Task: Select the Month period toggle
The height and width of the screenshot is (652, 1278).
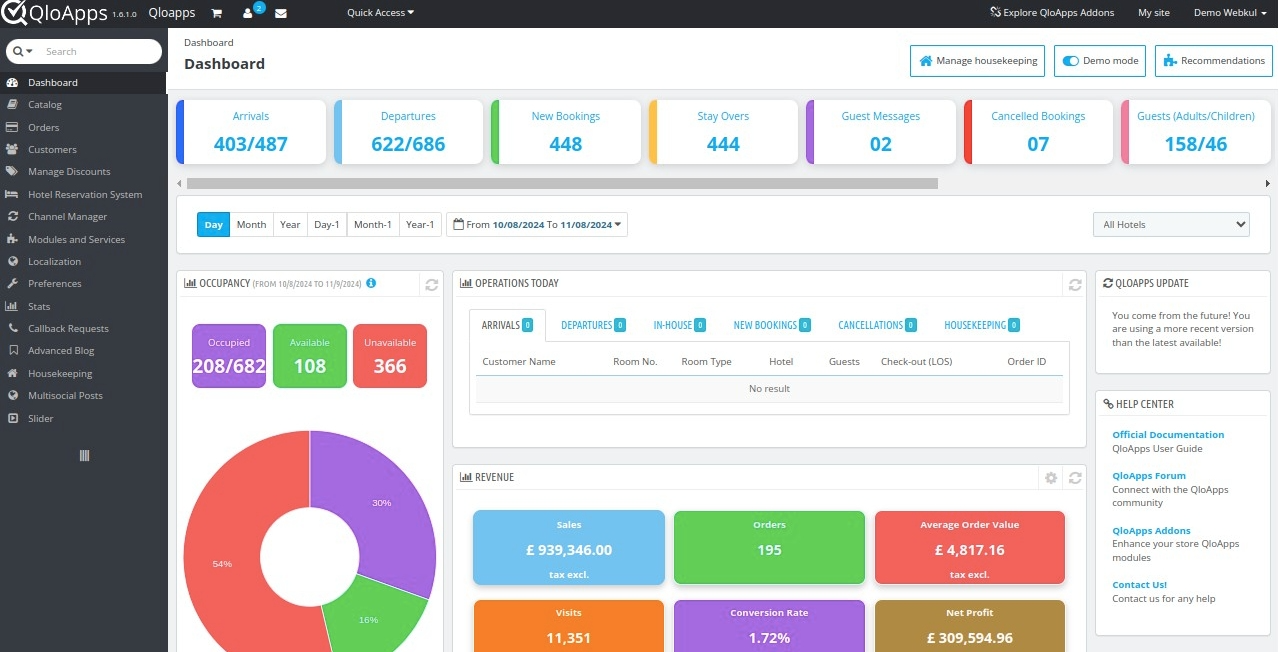Action: (251, 224)
